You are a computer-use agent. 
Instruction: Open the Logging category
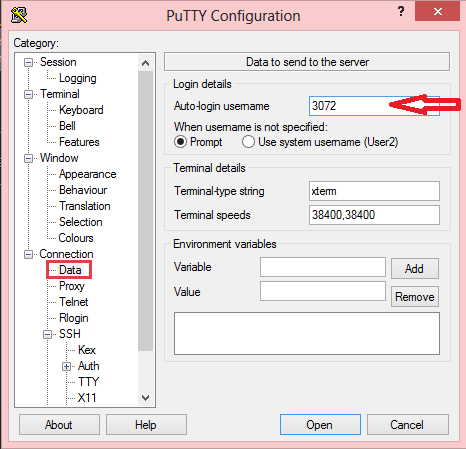[x=78, y=78]
